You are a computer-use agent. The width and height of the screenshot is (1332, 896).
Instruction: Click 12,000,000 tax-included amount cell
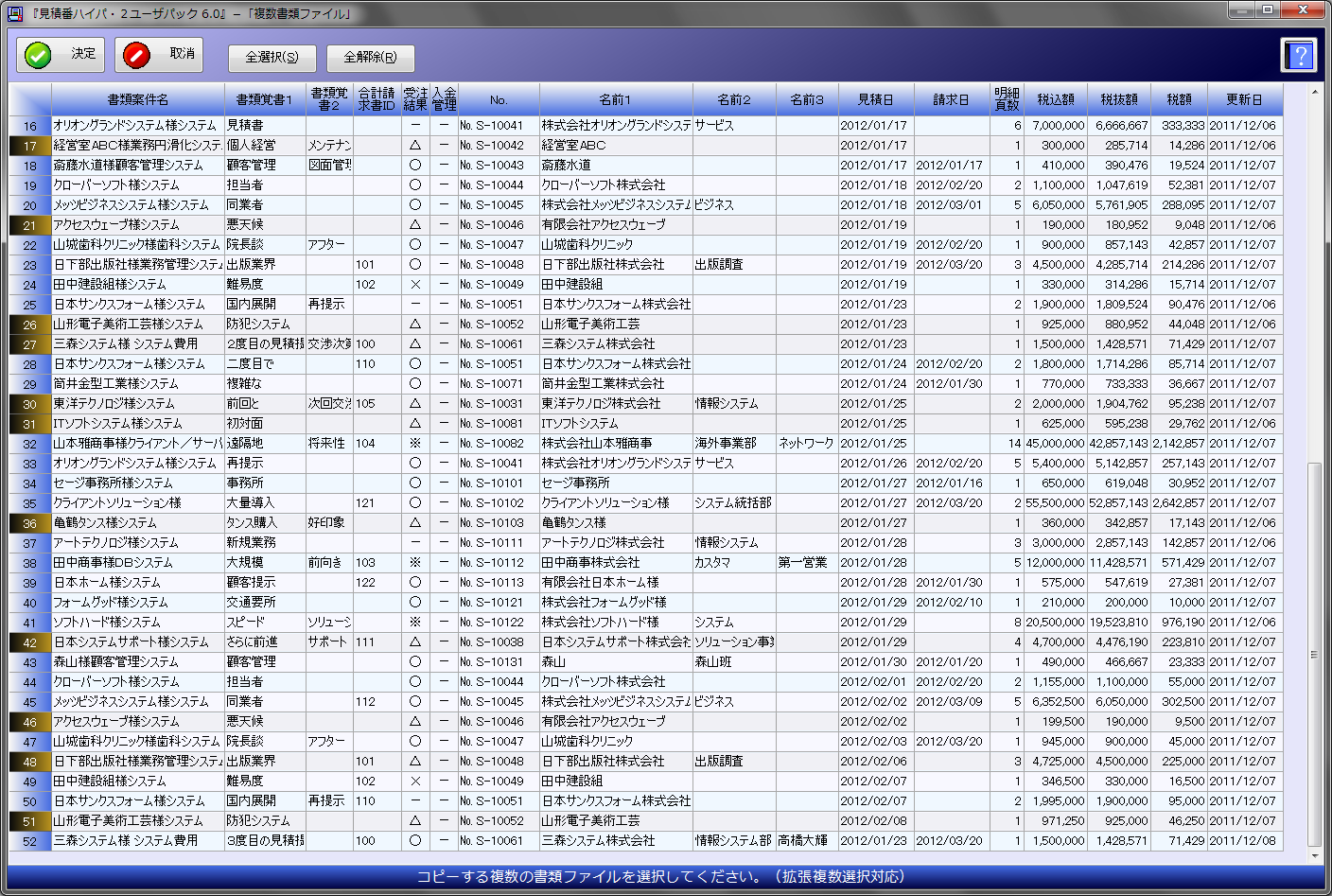1056,563
